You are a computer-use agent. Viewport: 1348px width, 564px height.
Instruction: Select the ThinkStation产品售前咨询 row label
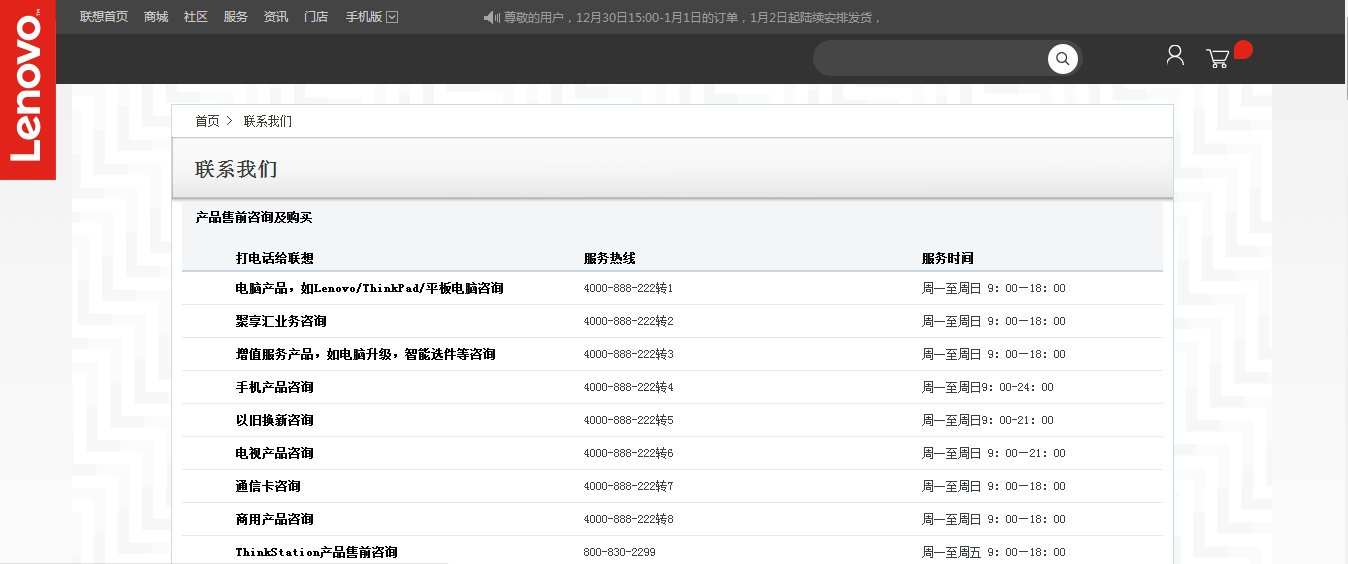point(317,552)
